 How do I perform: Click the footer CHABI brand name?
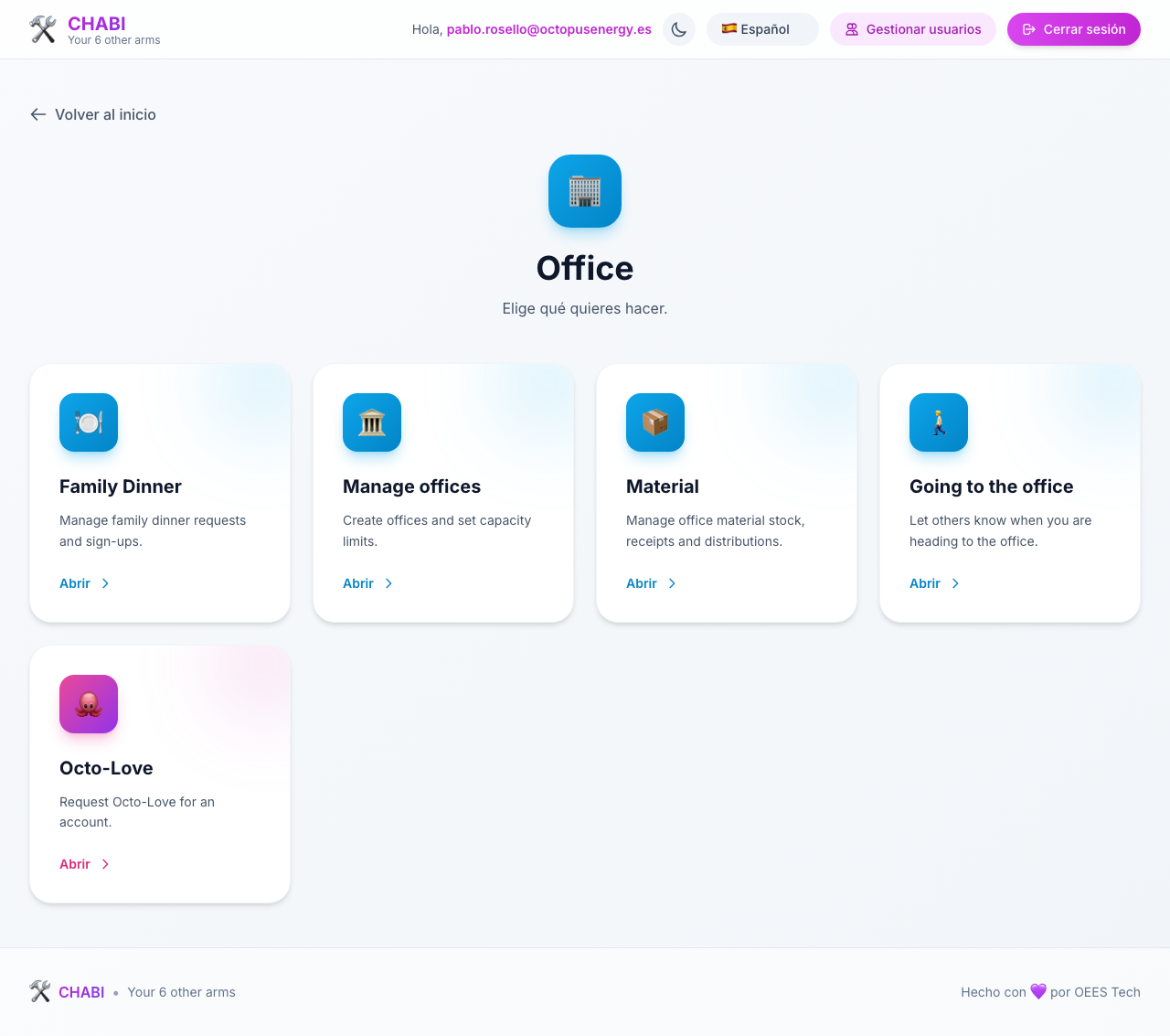(81, 992)
